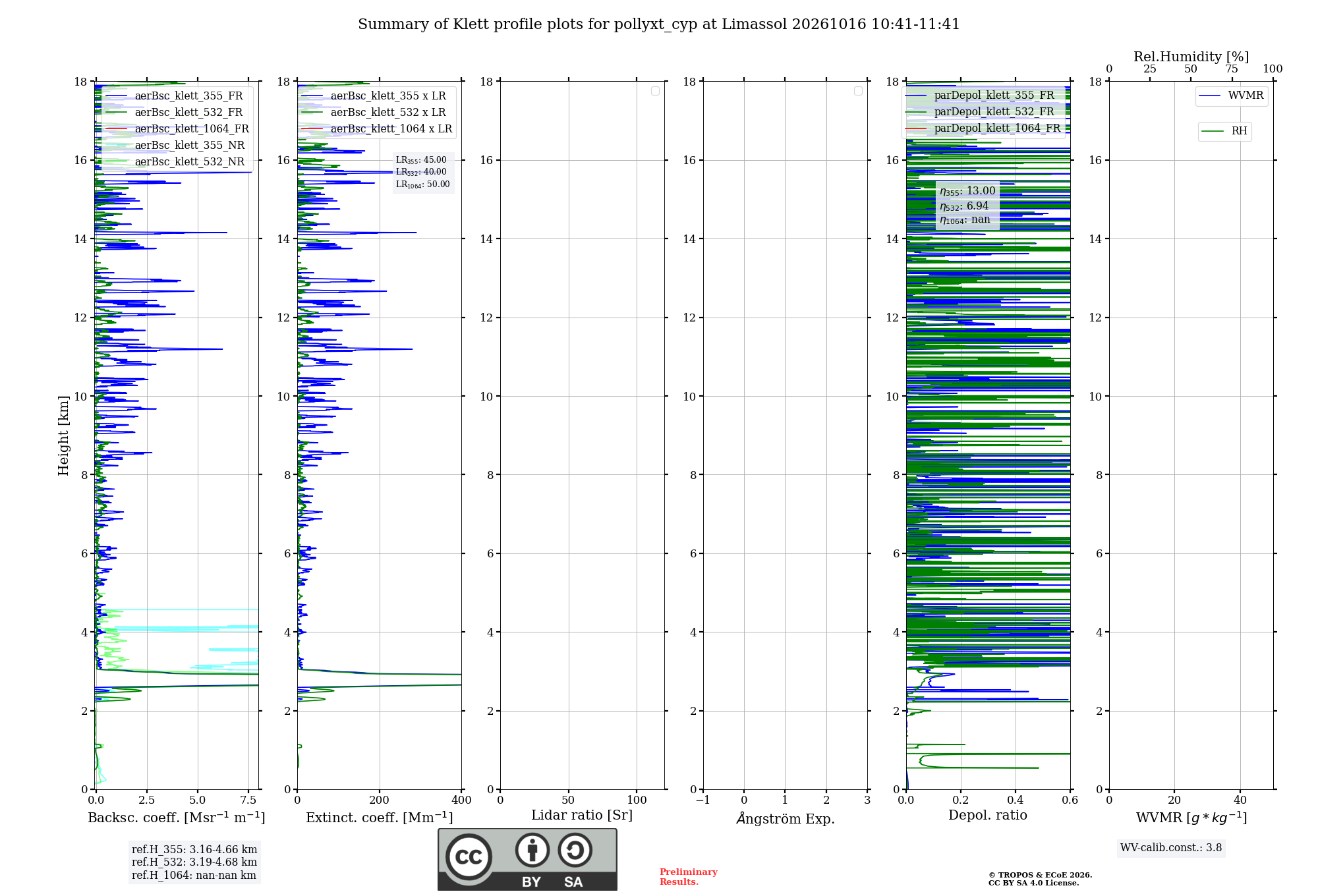Screen dimensions: 1318x896
Task: Select aerBsc_klett_1064_FR legend entry
Action: pyautogui.click(x=176, y=129)
